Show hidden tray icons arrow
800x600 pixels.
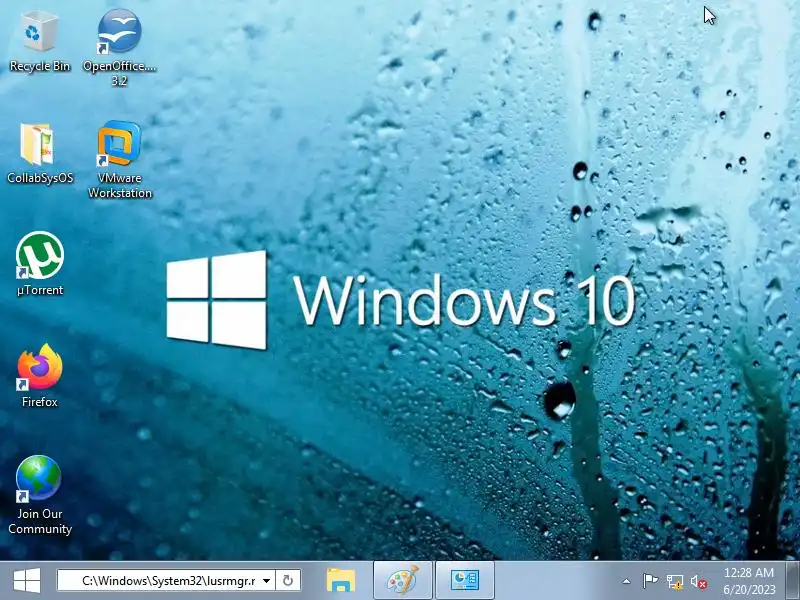click(626, 581)
